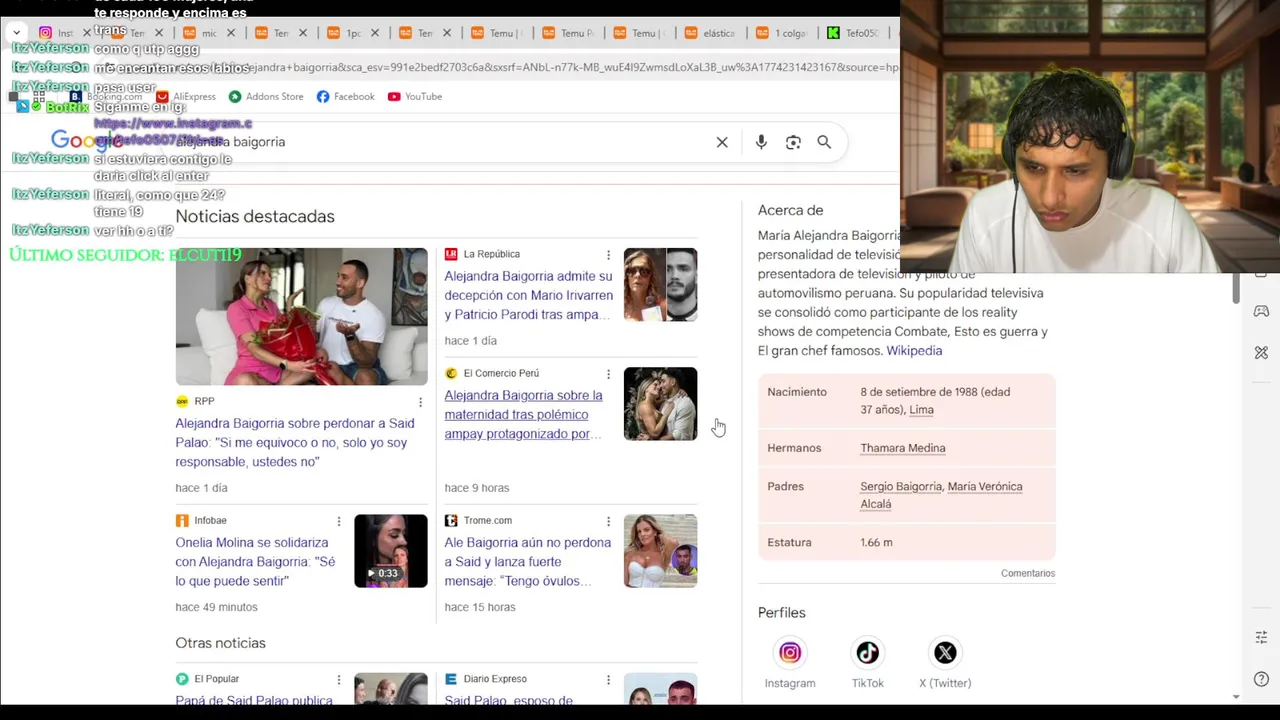Open the X (Twitter) profile icon
1280x720 pixels.
[x=945, y=653]
